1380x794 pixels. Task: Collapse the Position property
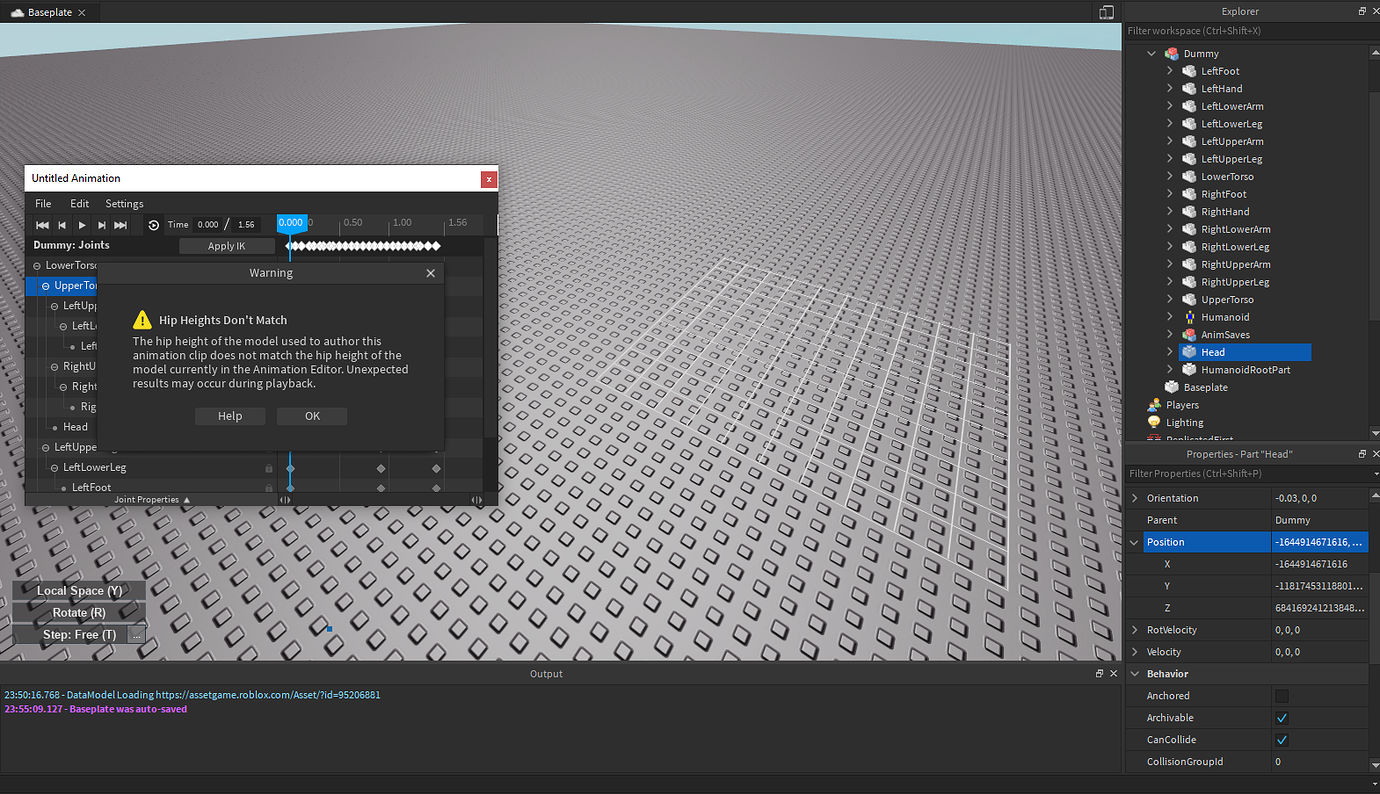pos(1134,542)
